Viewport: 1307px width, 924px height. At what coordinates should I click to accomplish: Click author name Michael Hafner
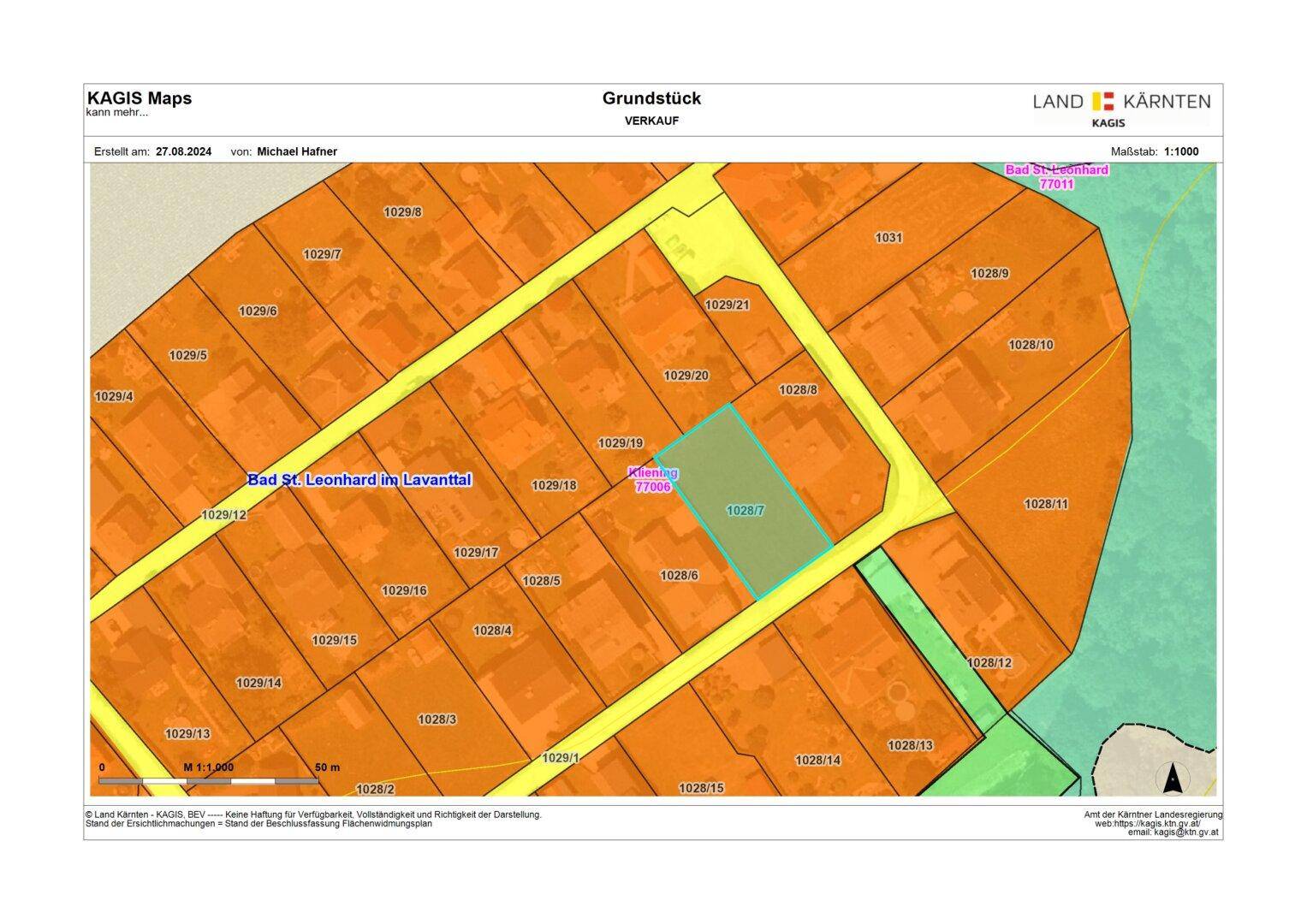[297, 151]
